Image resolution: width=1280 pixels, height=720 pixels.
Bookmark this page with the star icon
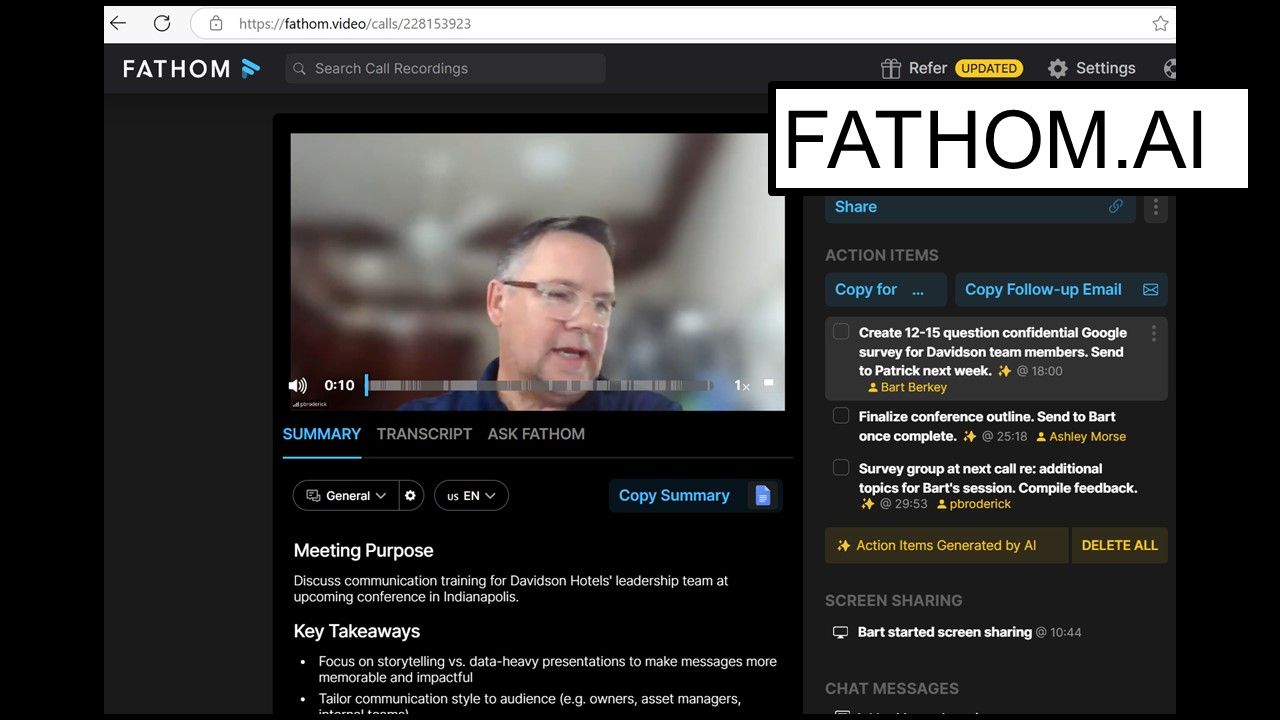tap(1160, 23)
